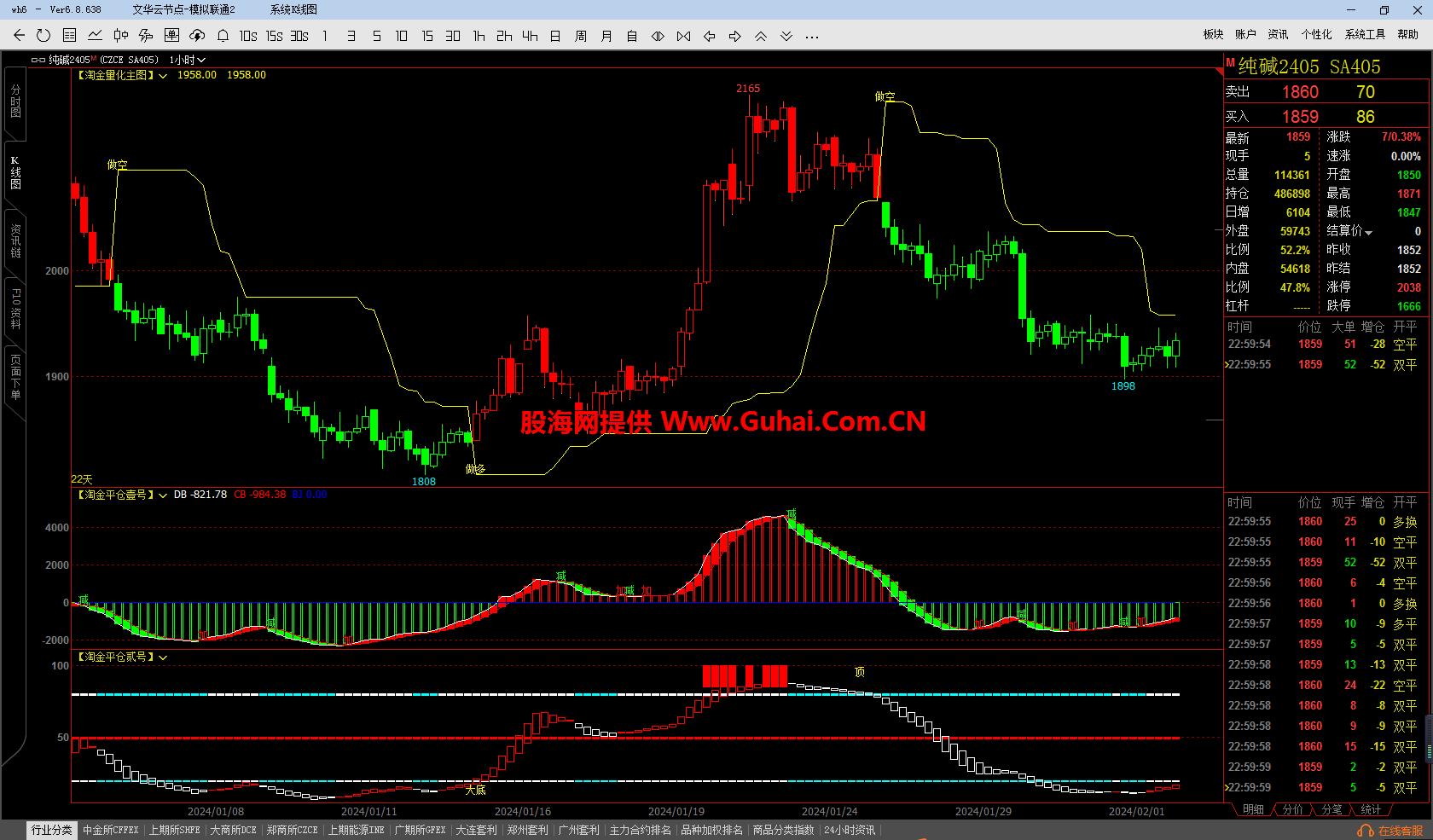
Task: Switch to the time-sharing line chart icon
Action: (95, 36)
